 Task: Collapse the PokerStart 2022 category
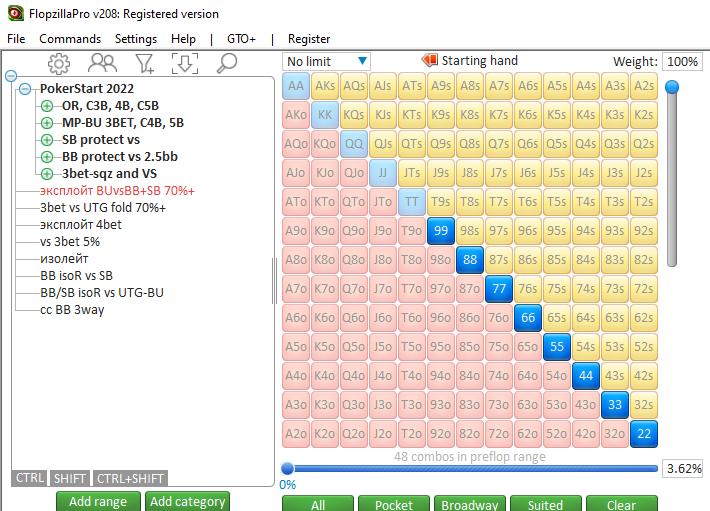(x=25, y=89)
